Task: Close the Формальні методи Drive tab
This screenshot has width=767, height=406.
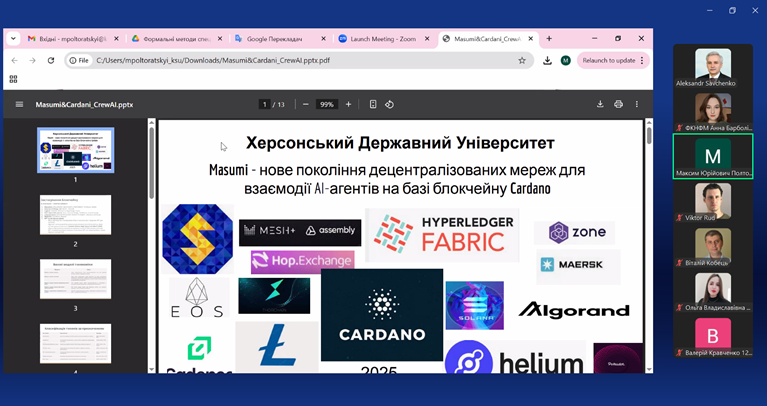Action: (x=220, y=39)
